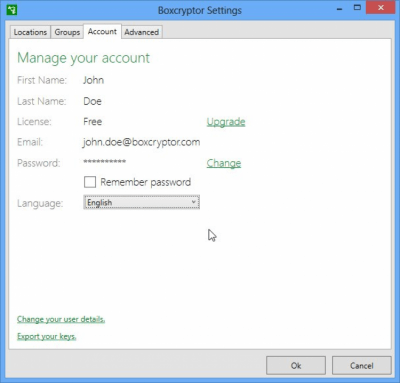The height and width of the screenshot is (383, 400).
Task: Click the Upgrade license link
Action: coord(226,122)
